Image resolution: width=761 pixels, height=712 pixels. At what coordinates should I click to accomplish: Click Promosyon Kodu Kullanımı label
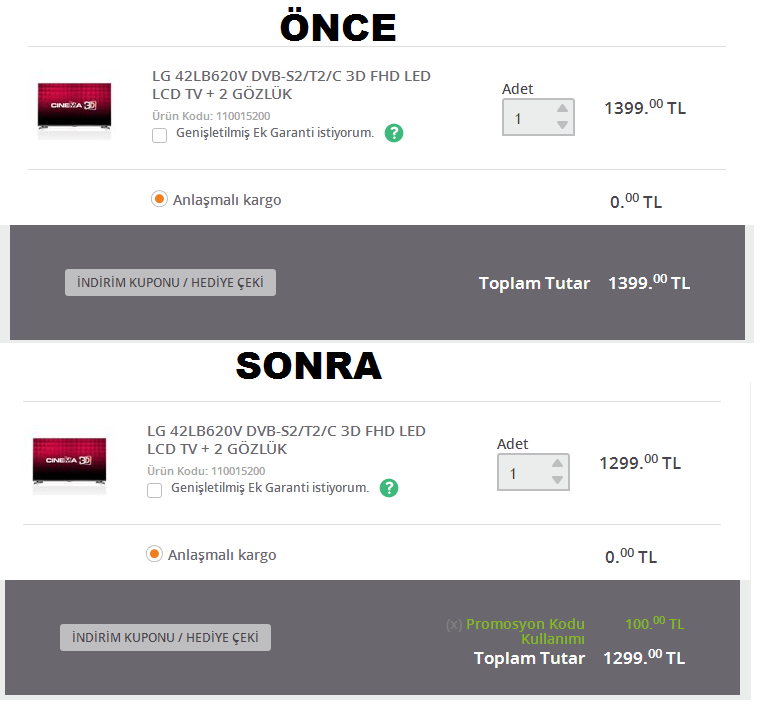click(x=525, y=631)
